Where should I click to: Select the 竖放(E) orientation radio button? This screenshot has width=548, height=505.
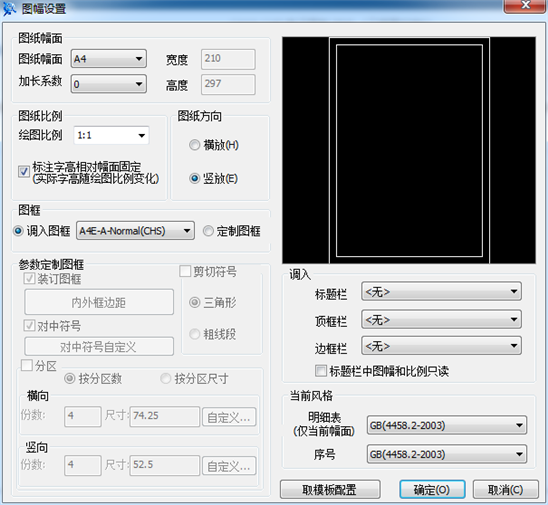pos(194,178)
